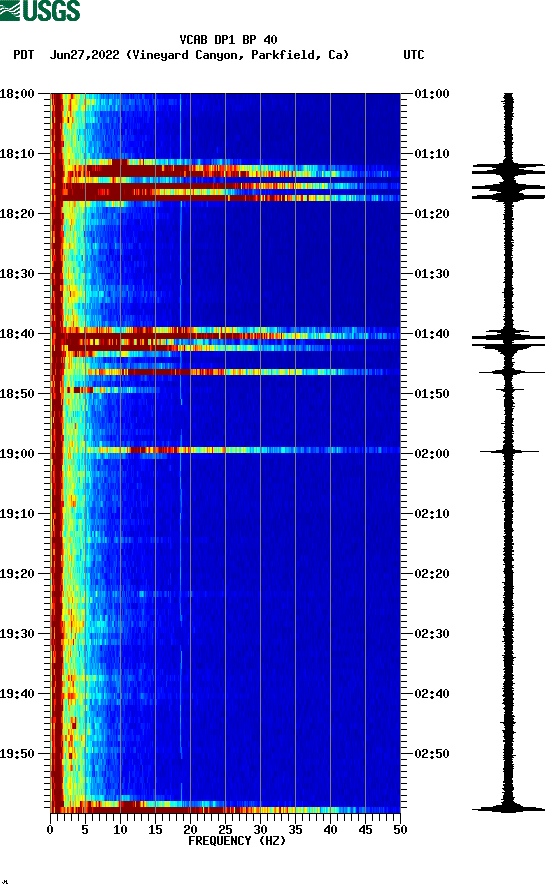Click the '15' Hz frequency axis label
Screen dimensions: 552x893
coord(155,830)
